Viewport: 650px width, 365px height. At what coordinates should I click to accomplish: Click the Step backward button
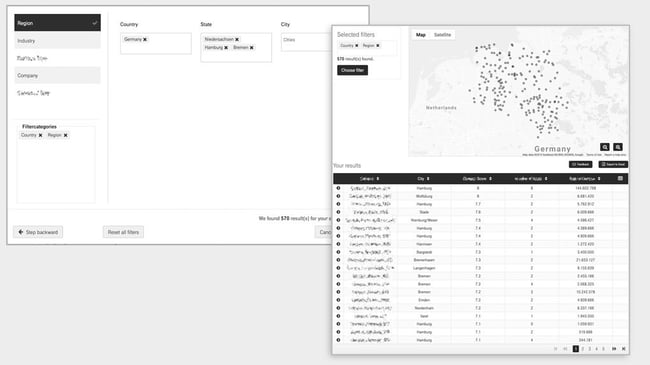(x=38, y=232)
